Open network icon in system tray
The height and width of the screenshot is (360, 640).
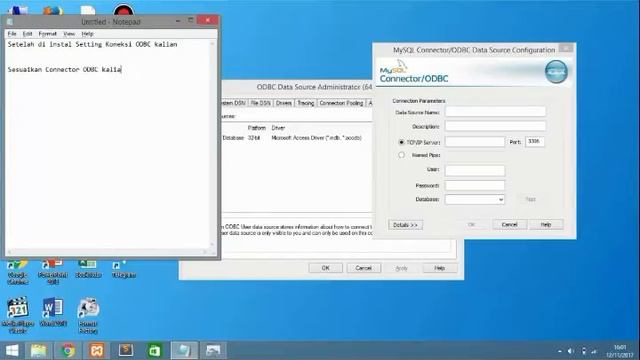click(x=594, y=351)
